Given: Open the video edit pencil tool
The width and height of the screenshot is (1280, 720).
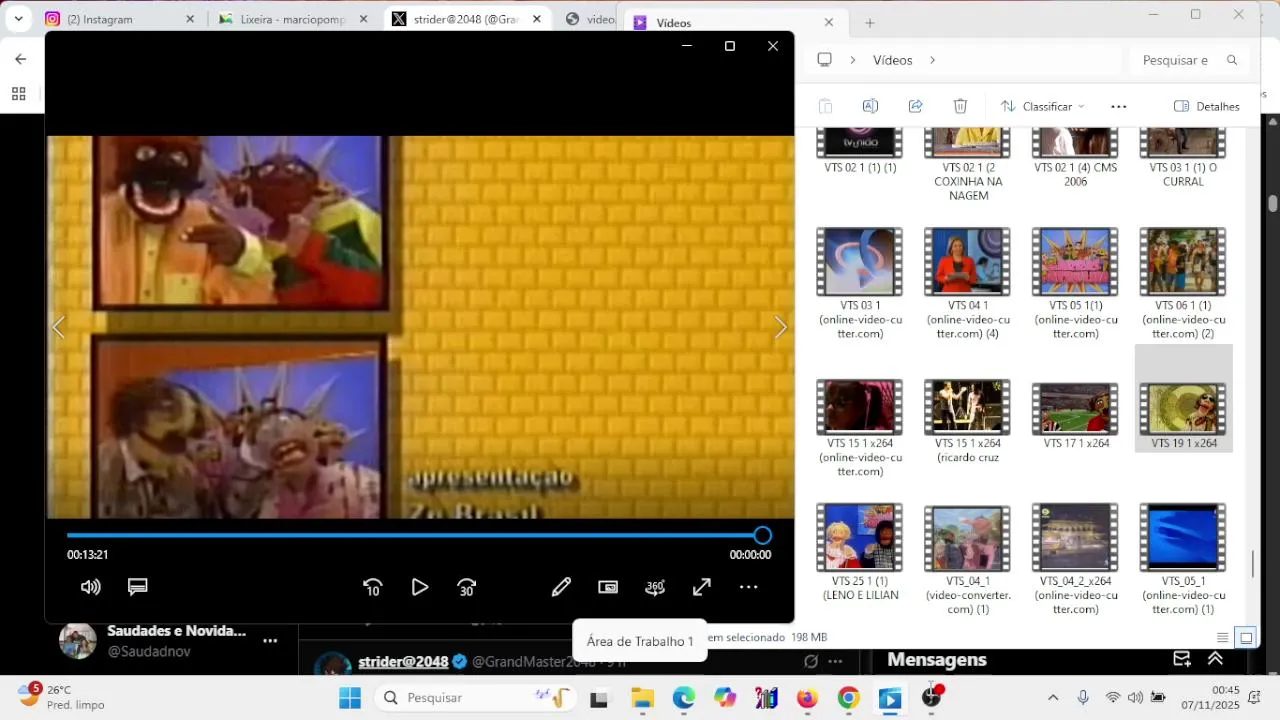Looking at the screenshot, I should 561,587.
